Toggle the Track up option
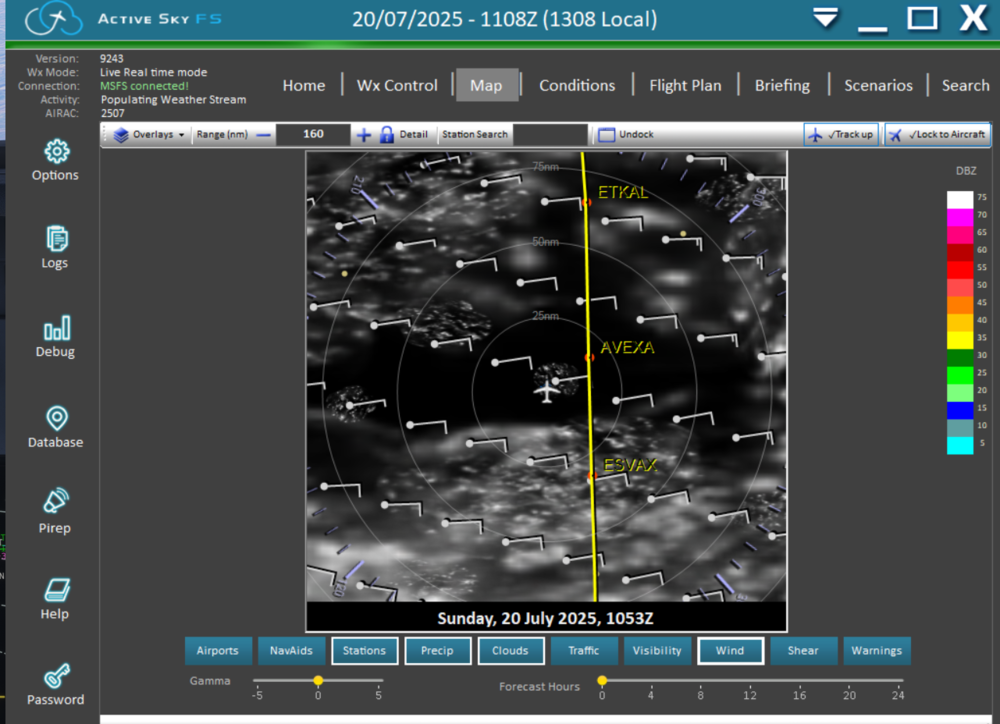The height and width of the screenshot is (724, 1000). (841, 135)
